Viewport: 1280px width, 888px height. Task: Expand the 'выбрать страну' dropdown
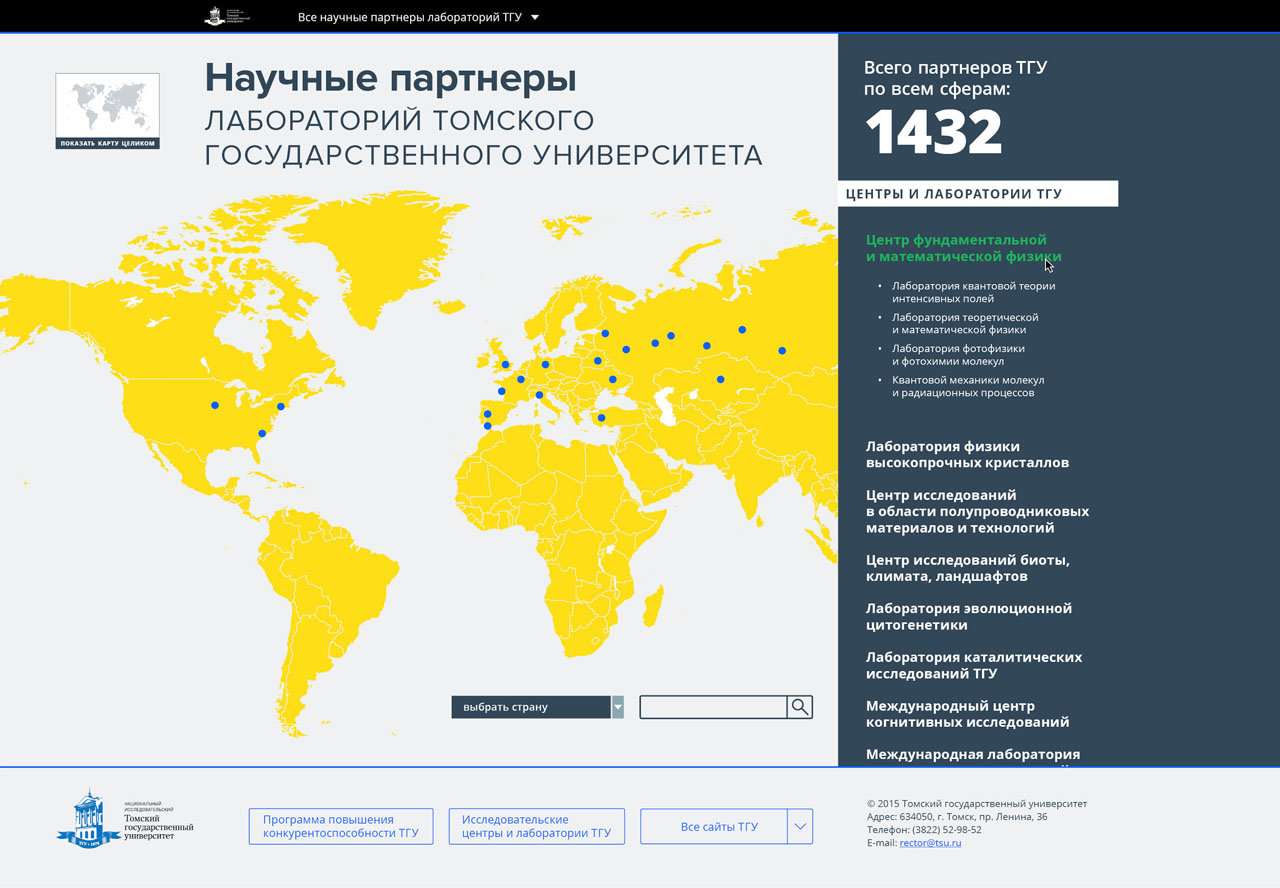click(537, 707)
